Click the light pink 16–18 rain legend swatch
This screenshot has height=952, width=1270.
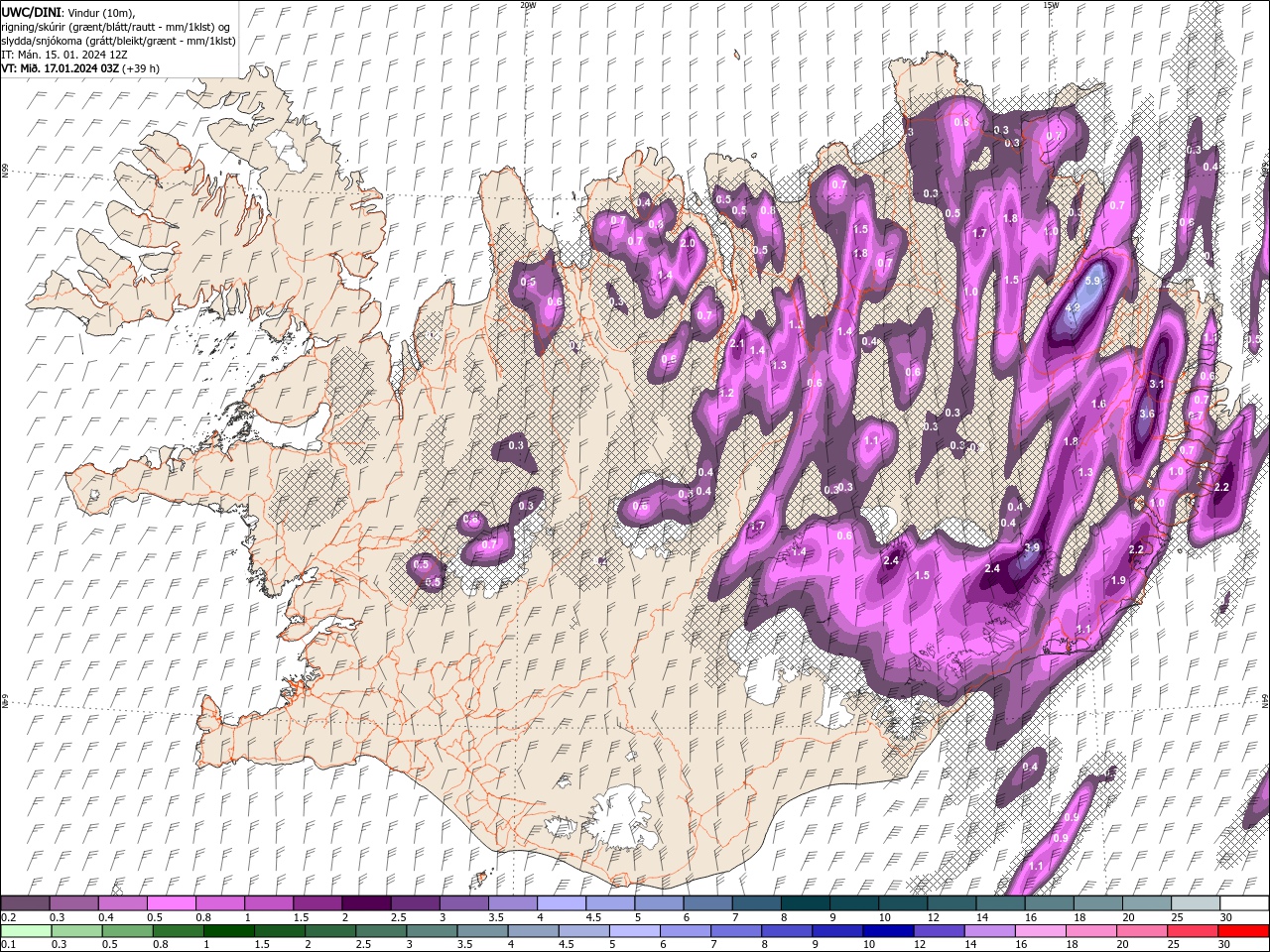(1042, 931)
